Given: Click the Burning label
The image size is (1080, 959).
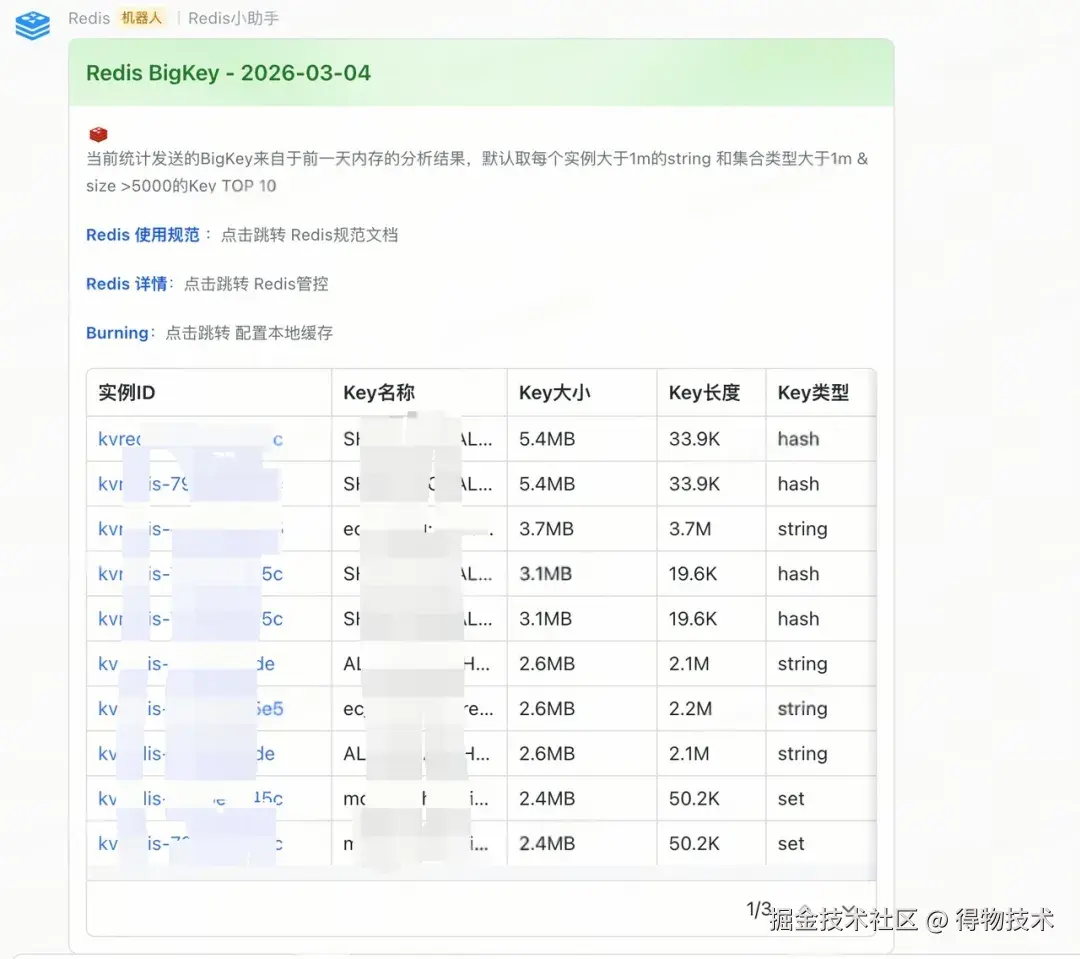Looking at the screenshot, I should click(117, 333).
